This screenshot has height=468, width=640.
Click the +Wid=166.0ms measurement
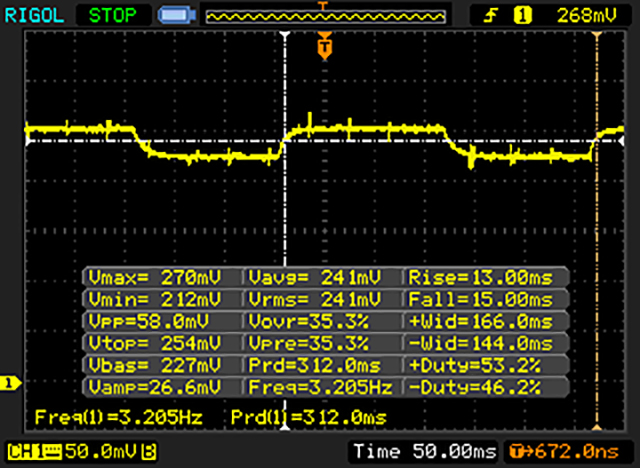pyautogui.click(x=481, y=322)
